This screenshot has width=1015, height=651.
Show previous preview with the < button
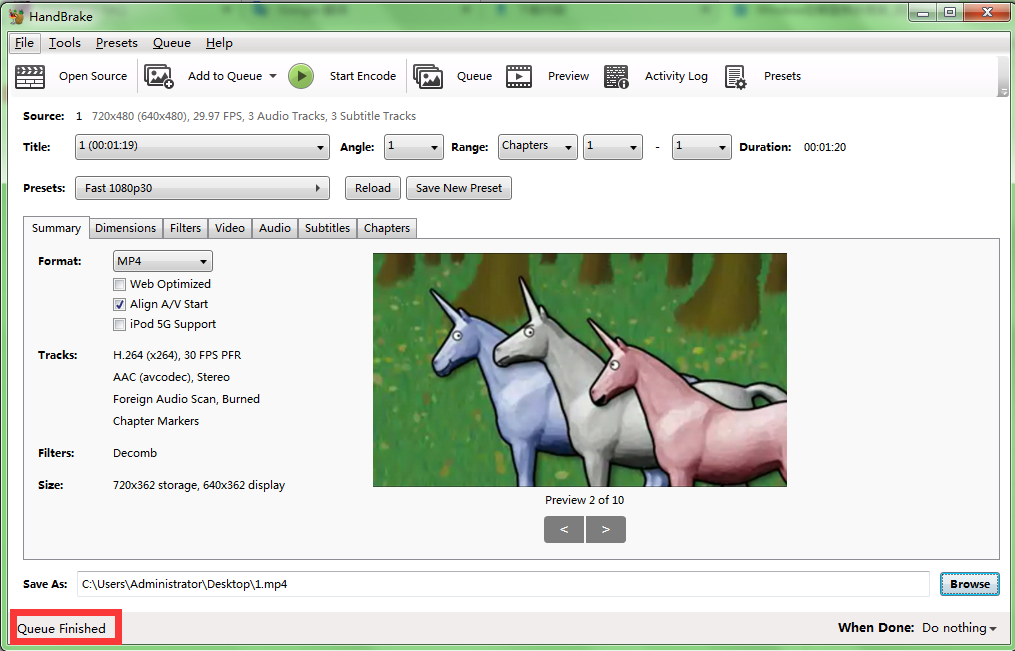click(x=564, y=529)
